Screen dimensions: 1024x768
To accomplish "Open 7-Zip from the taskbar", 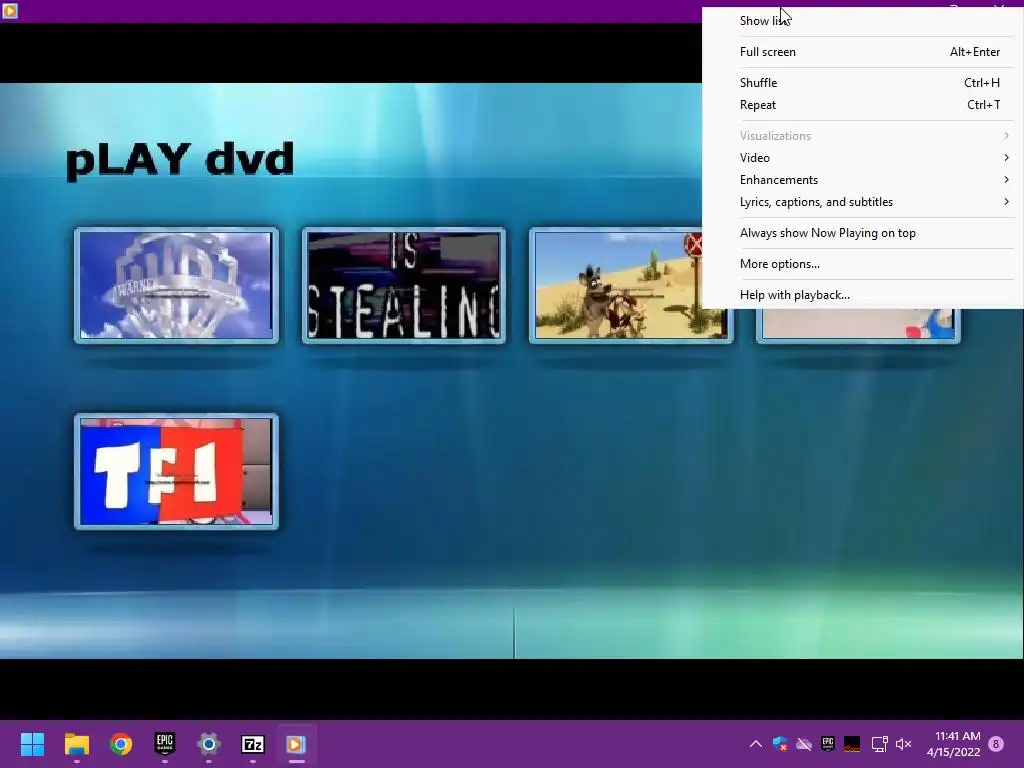I will [x=253, y=744].
